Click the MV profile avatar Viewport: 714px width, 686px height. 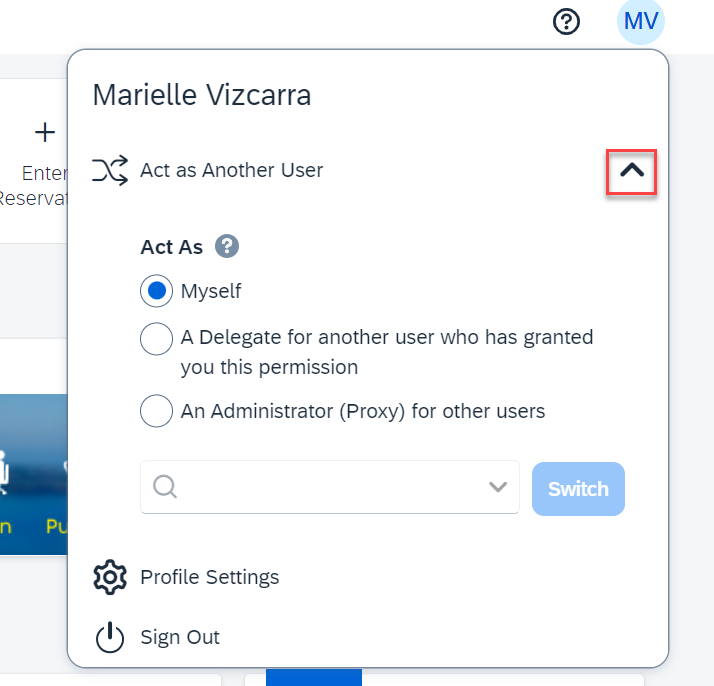tap(641, 21)
